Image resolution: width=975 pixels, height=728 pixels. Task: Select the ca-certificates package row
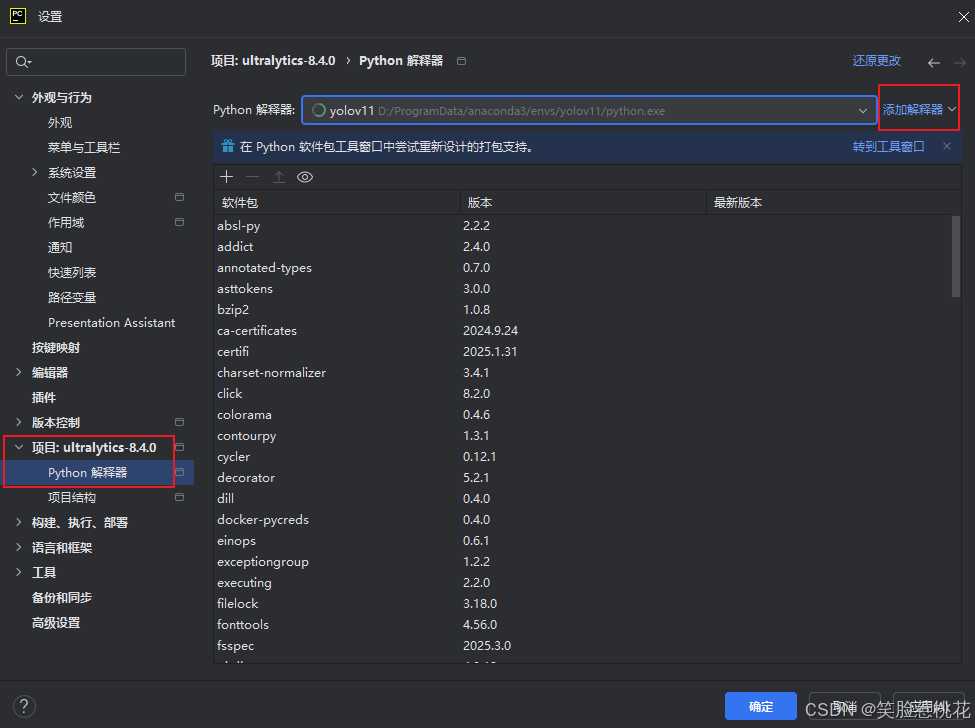tap(583, 331)
